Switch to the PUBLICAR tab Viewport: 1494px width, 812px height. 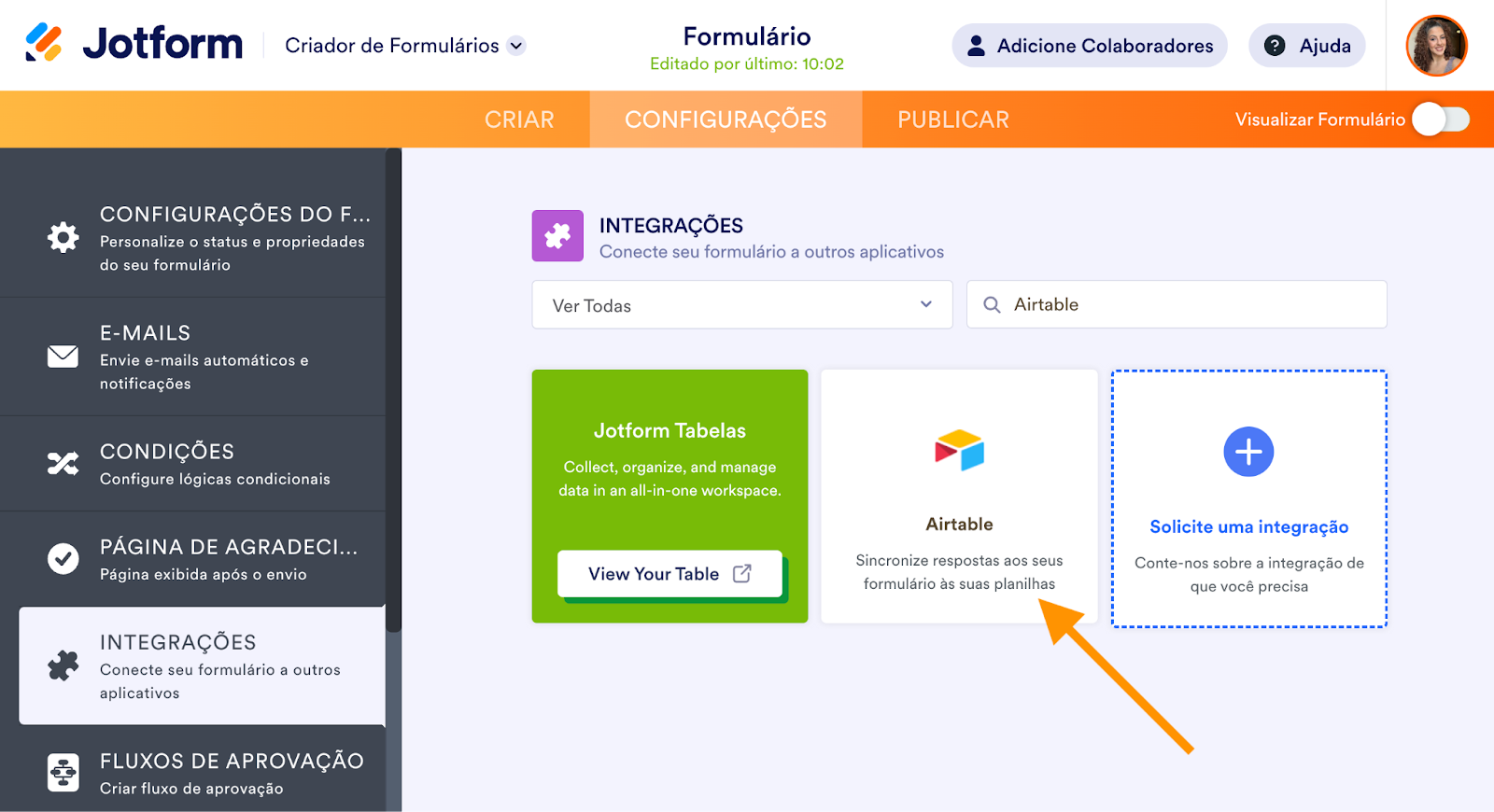(x=953, y=119)
